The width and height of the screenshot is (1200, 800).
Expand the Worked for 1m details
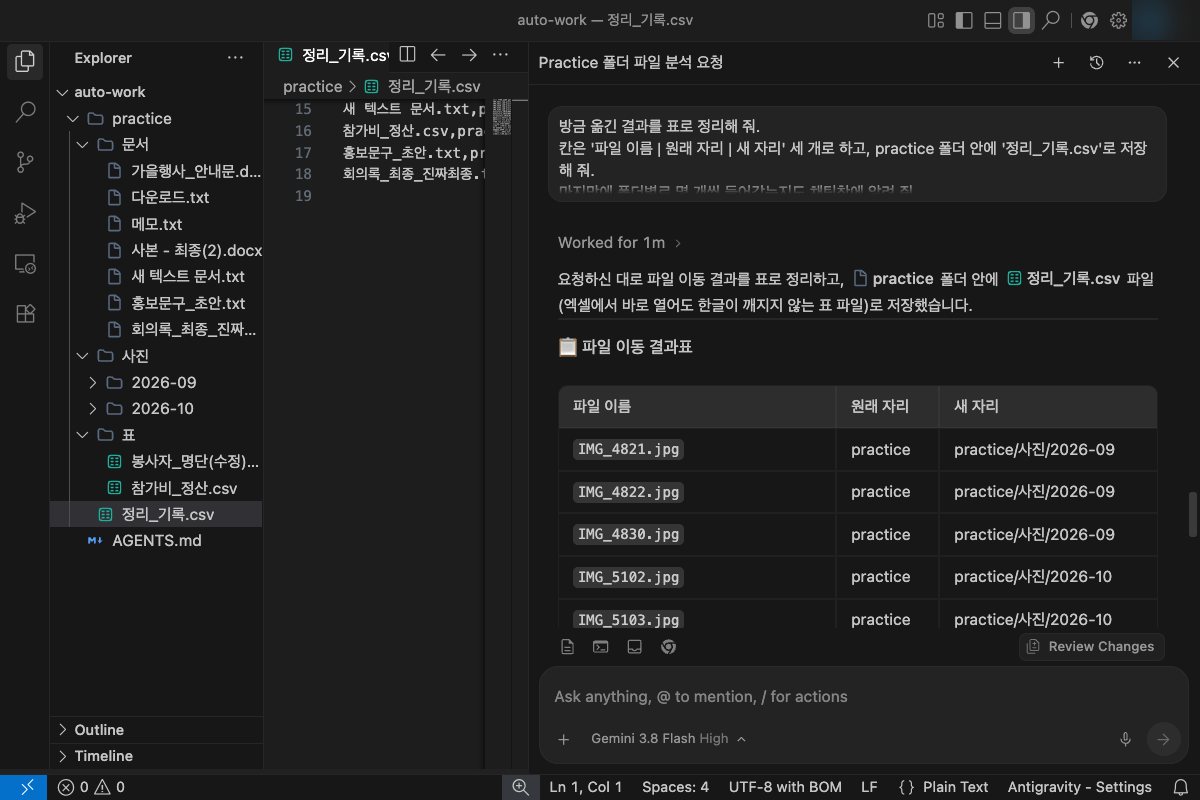click(x=620, y=242)
